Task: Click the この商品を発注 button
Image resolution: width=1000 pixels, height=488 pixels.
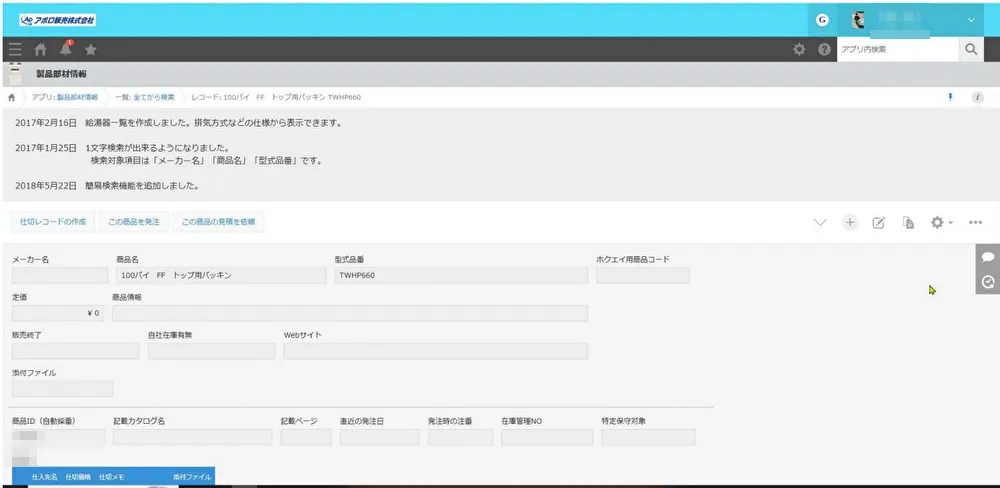Action: [x=133, y=221]
